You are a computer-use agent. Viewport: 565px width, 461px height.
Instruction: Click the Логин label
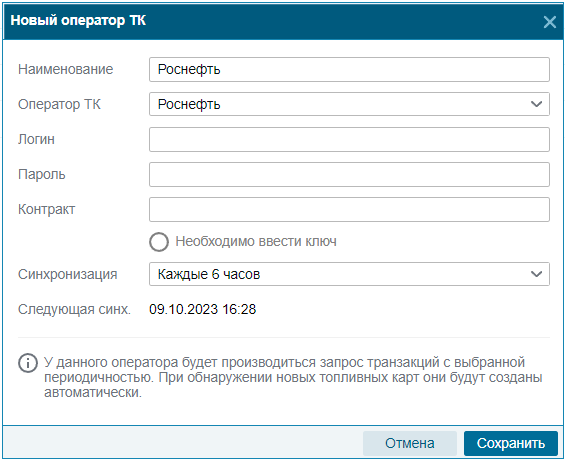36,139
